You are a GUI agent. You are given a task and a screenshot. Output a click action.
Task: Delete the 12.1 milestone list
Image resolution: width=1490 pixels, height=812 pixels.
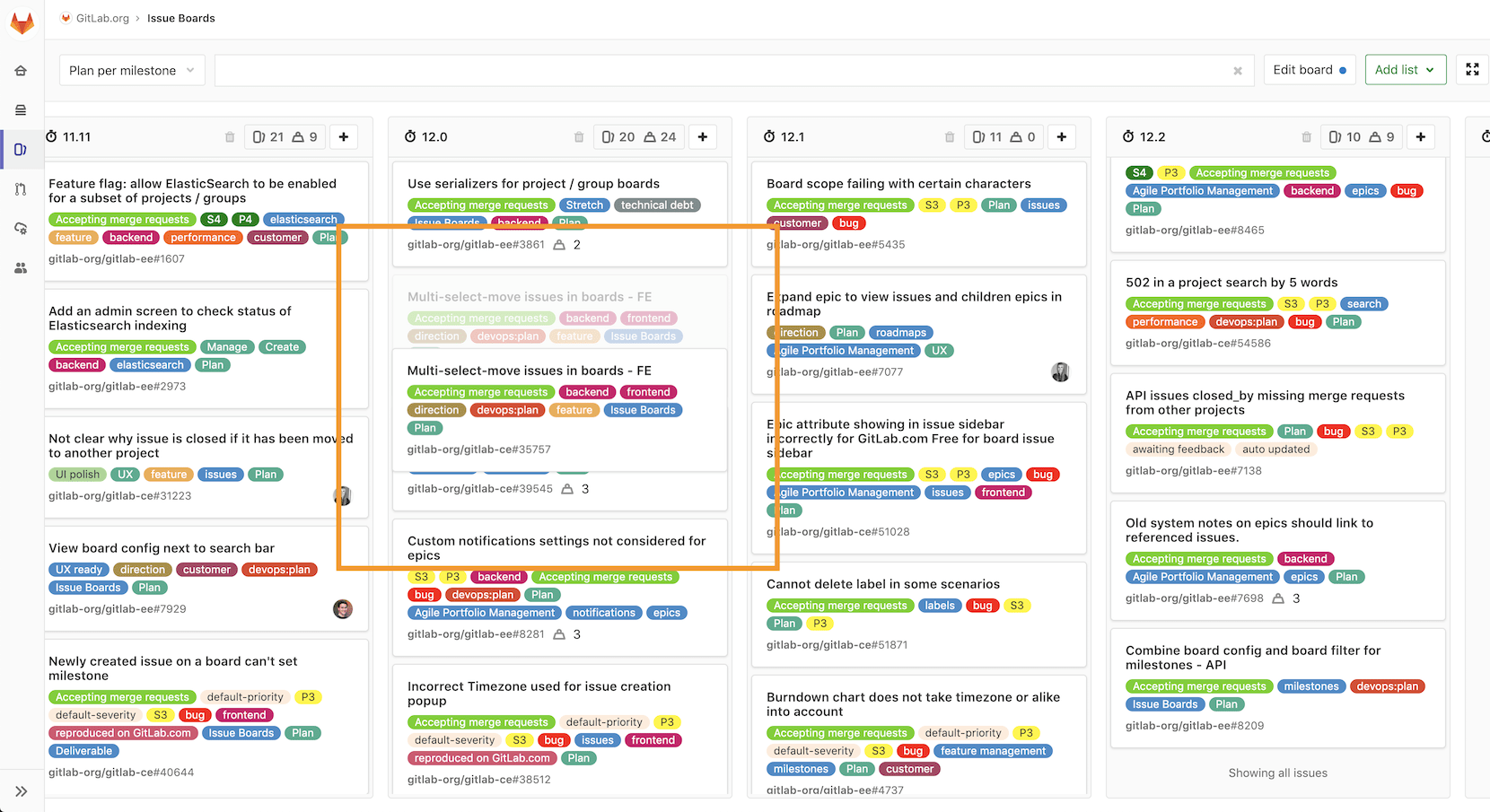coord(950,137)
